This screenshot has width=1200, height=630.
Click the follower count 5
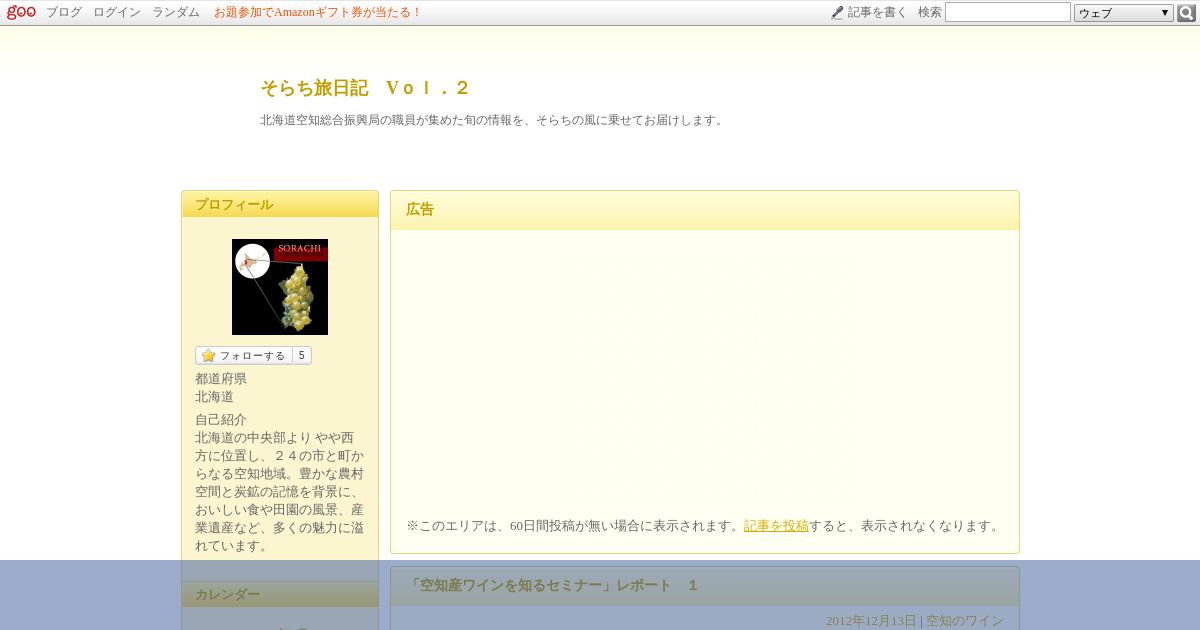301,355
